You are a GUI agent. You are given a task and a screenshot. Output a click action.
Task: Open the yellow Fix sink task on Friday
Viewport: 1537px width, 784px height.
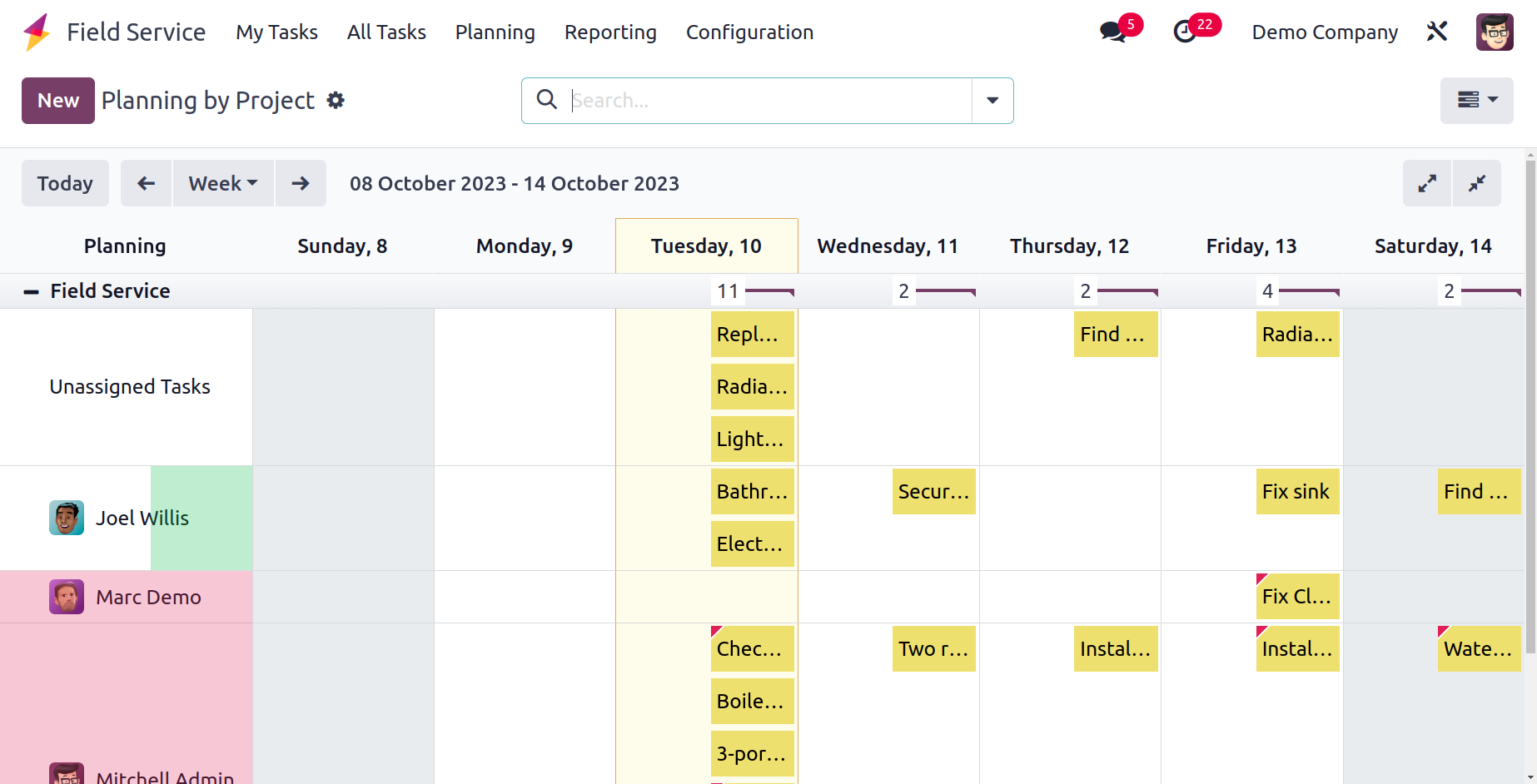coord(1297,492)
